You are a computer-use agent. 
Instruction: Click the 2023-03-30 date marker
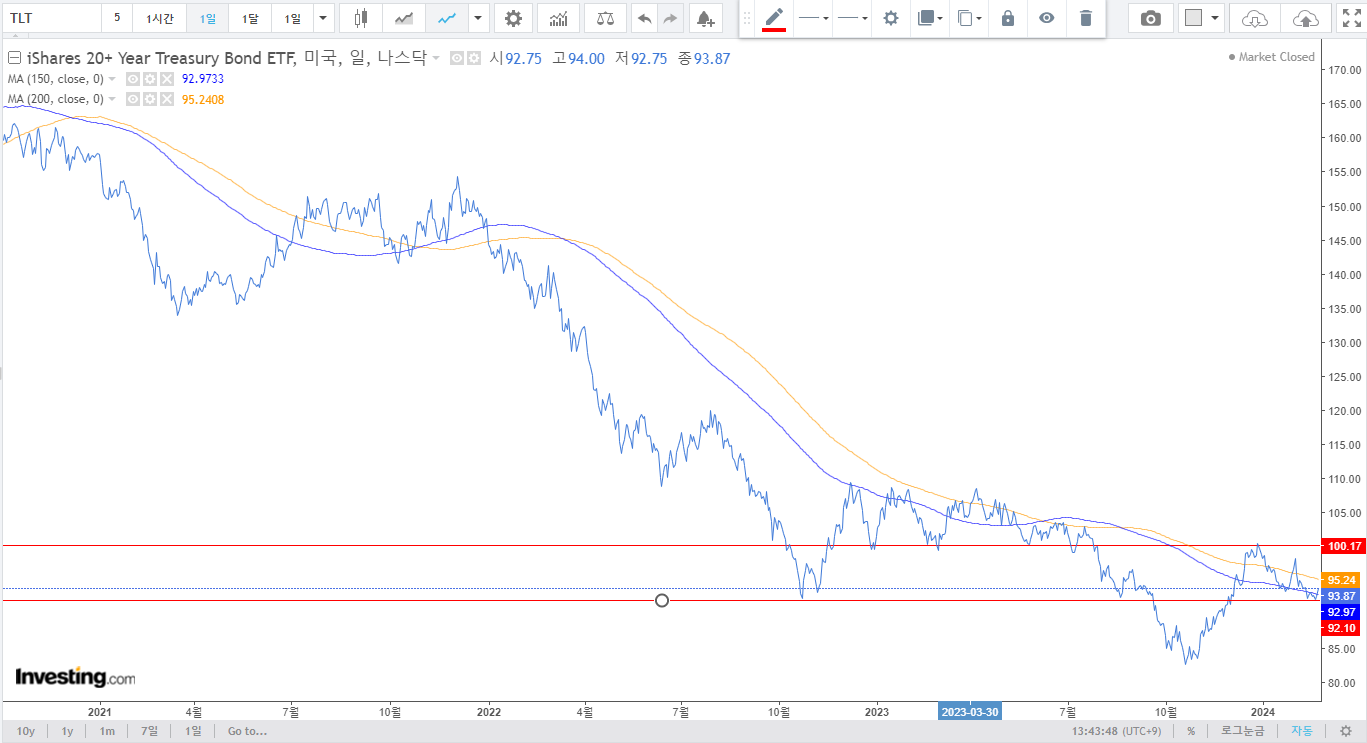[x=969, y=712]
